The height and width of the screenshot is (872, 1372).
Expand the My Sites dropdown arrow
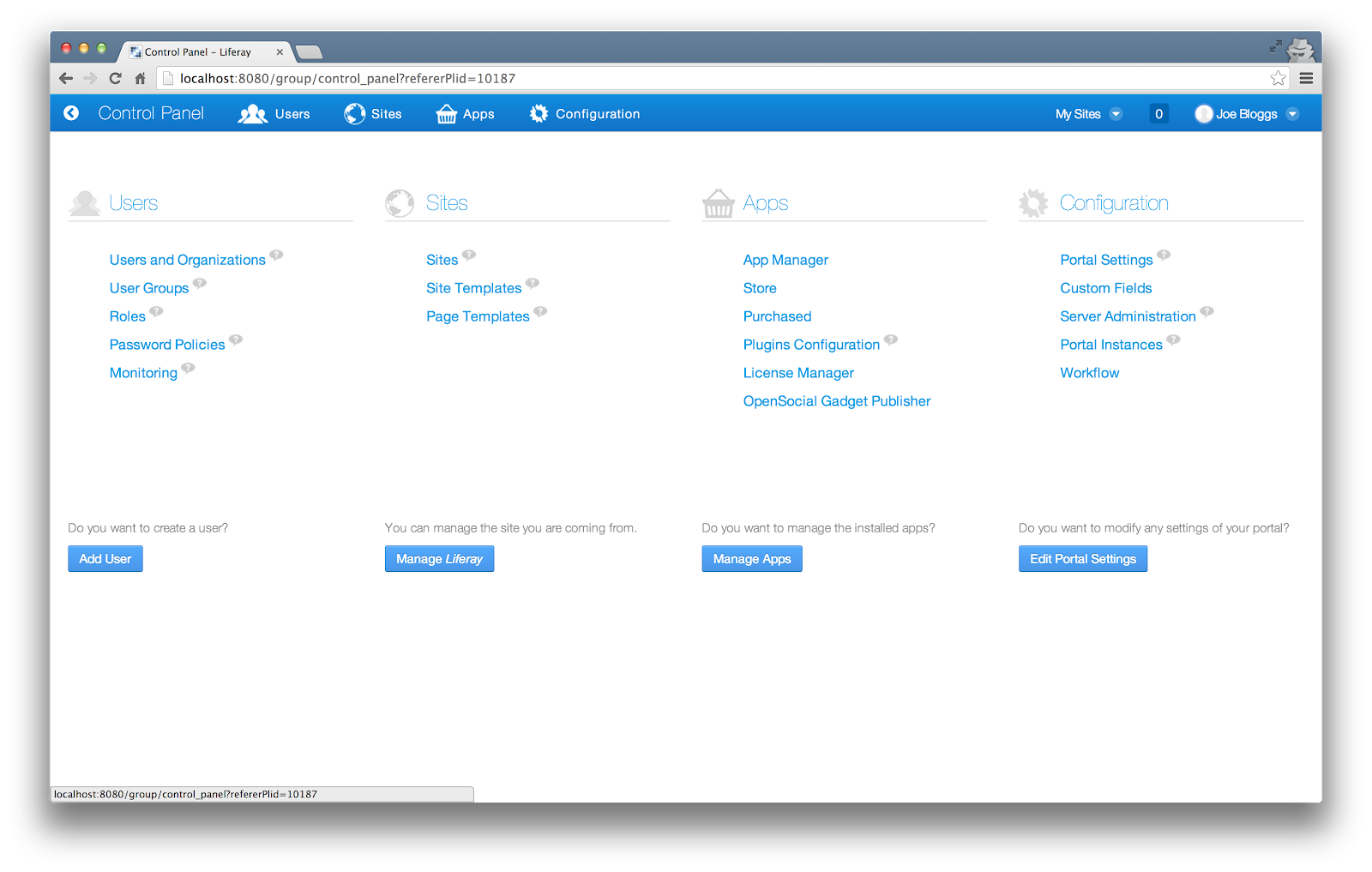[x=1116, y=114]
